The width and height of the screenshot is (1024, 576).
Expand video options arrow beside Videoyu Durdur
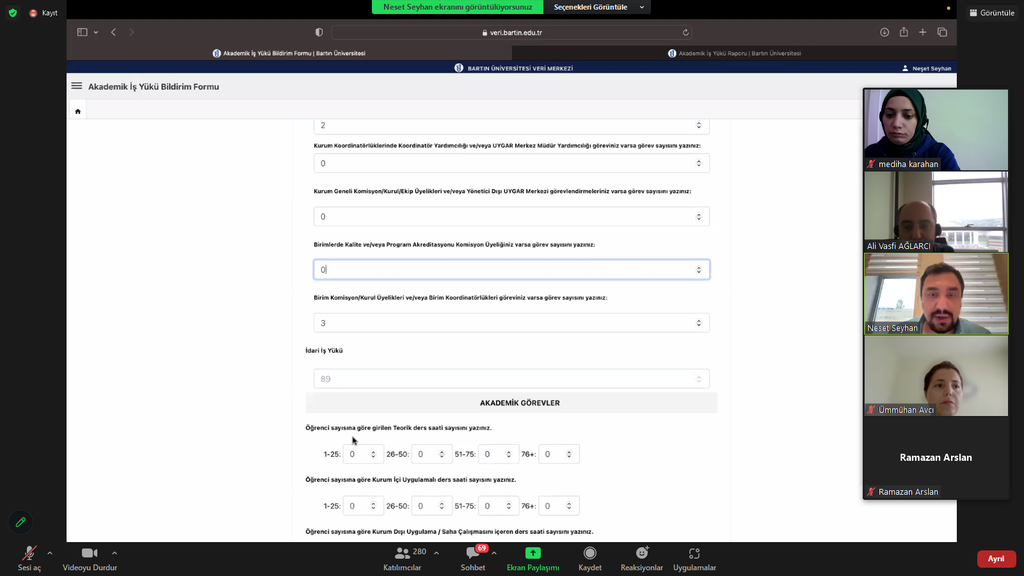click(x=114, y=553)
